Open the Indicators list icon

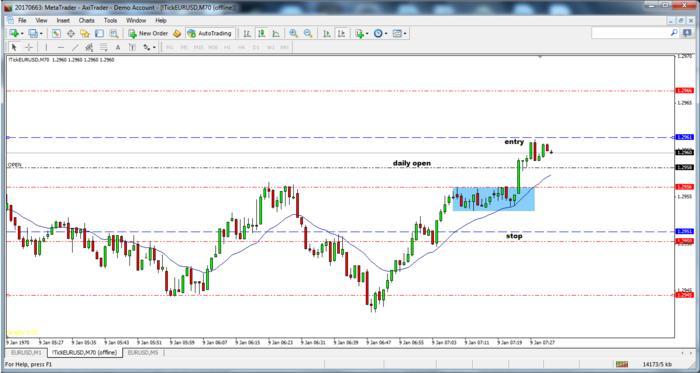click(x=359, y=33)
